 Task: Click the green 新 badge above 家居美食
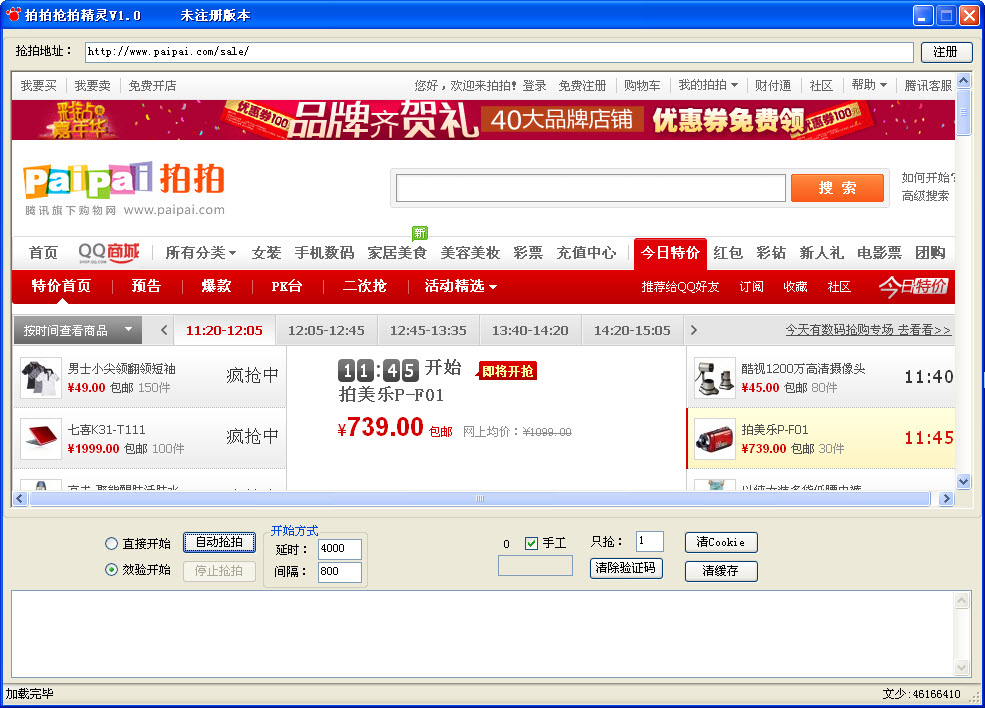[x=420, y=233]
